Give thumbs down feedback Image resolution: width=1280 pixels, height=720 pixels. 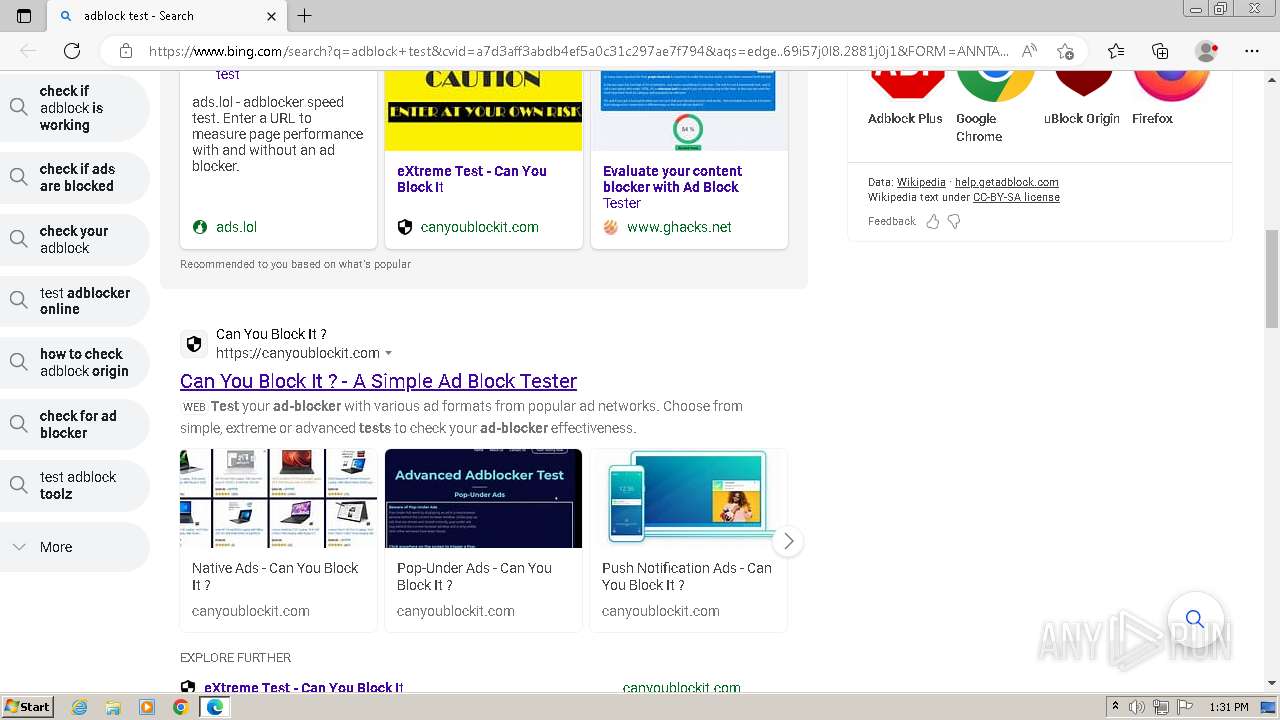pyautogui.click(x=954, y=222)
